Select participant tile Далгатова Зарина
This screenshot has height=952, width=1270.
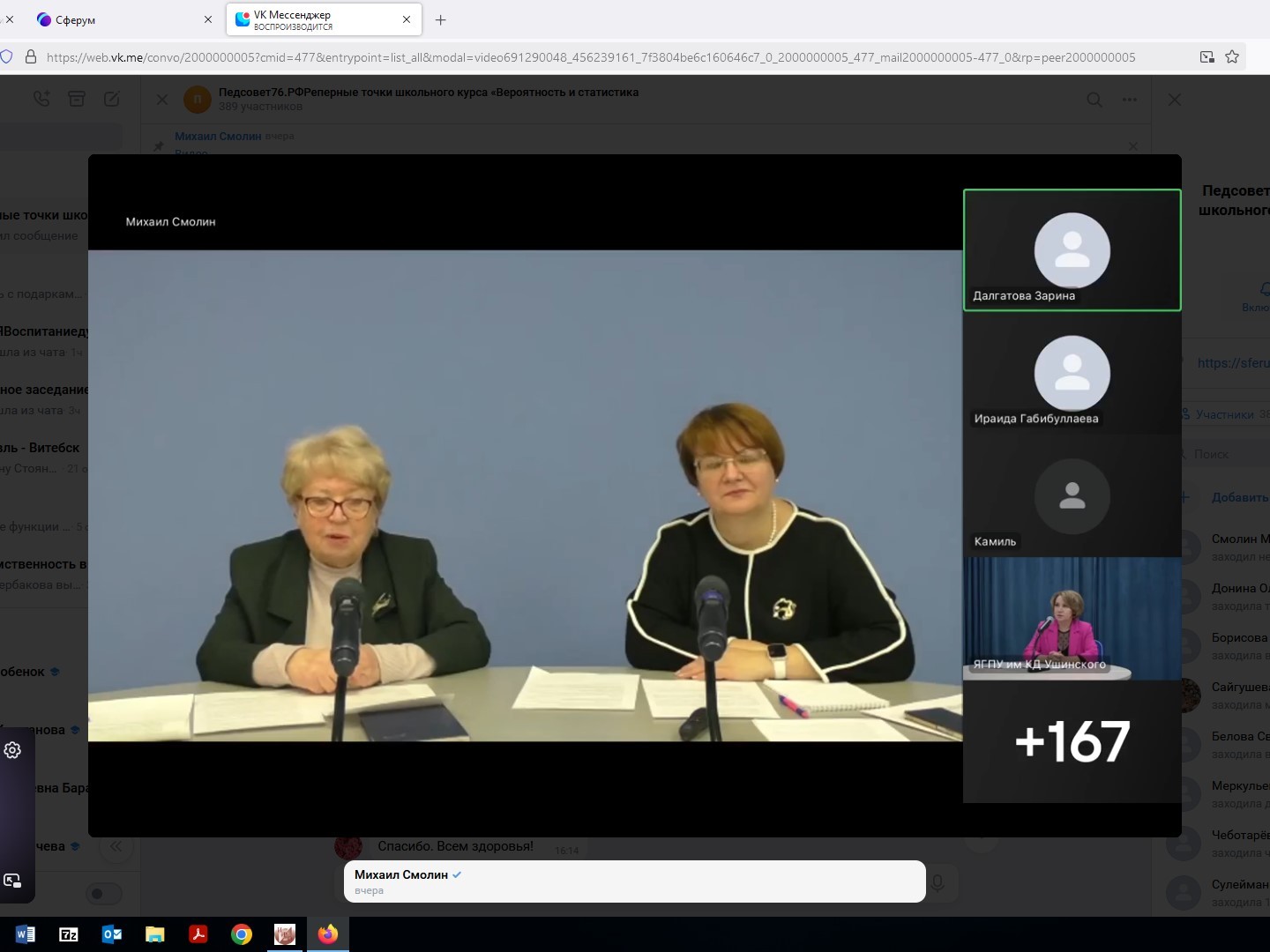click(1072, 250)
